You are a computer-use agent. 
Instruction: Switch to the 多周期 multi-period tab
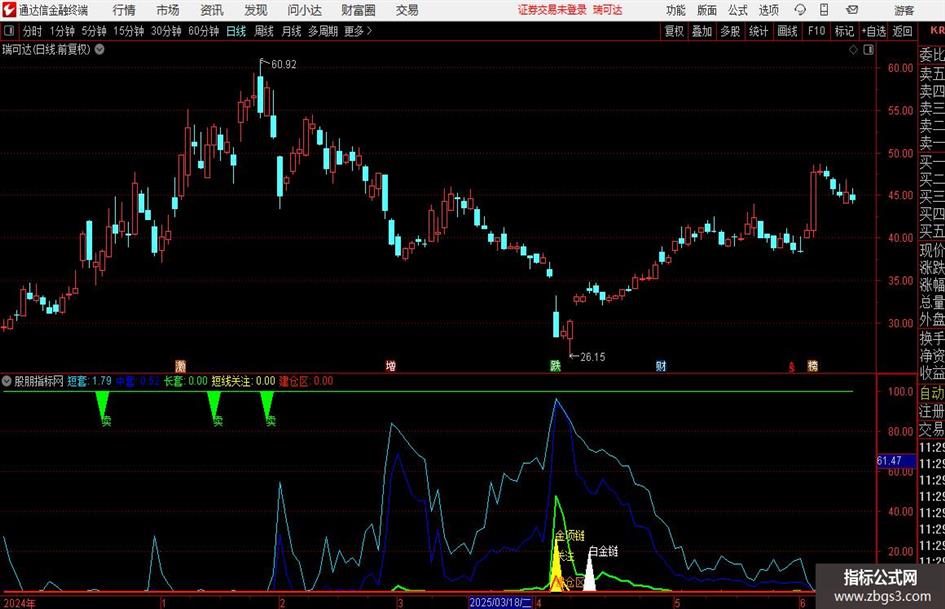point(323,31)
